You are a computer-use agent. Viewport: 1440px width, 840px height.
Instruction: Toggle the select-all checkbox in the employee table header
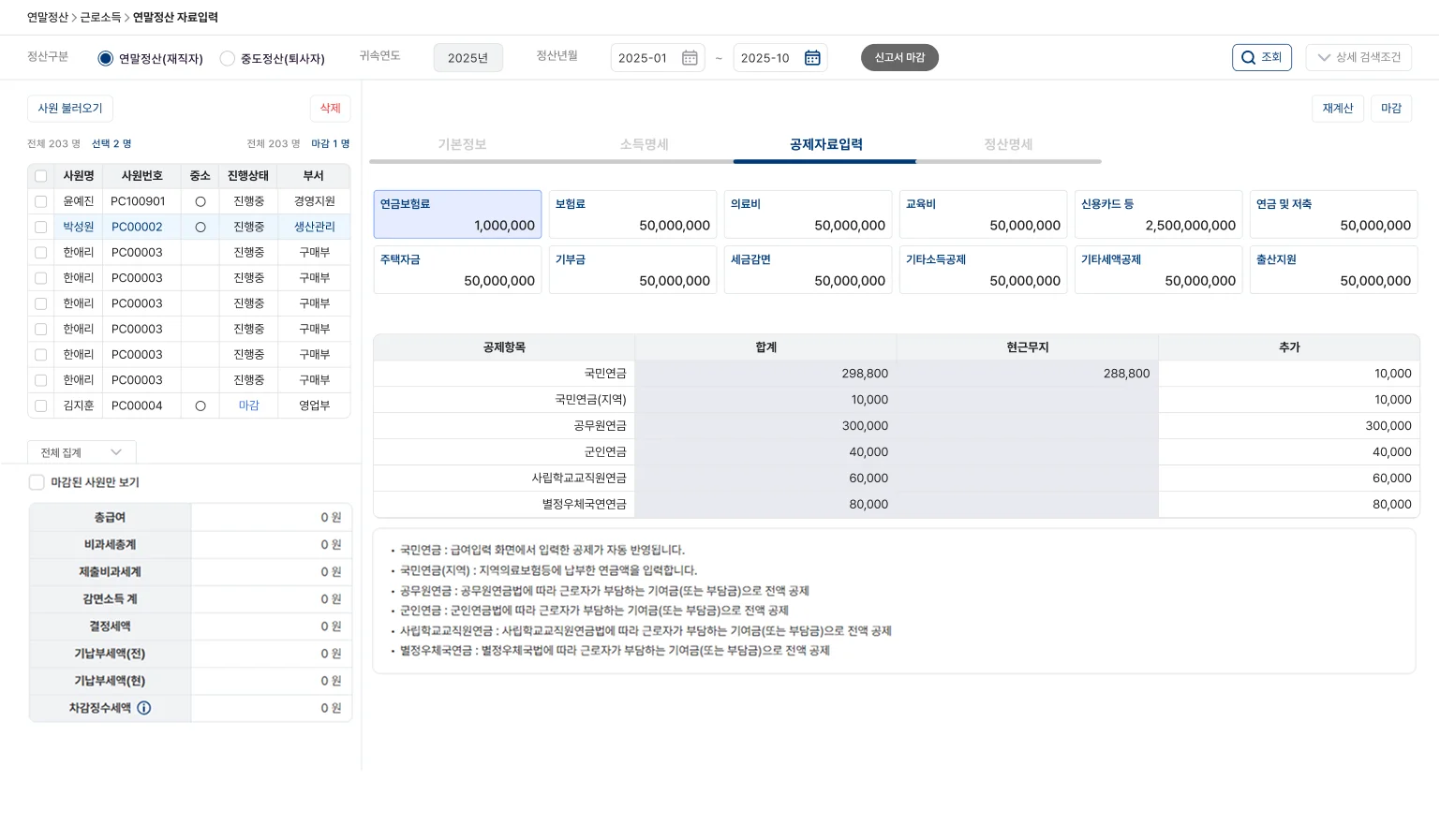(40, 176)
